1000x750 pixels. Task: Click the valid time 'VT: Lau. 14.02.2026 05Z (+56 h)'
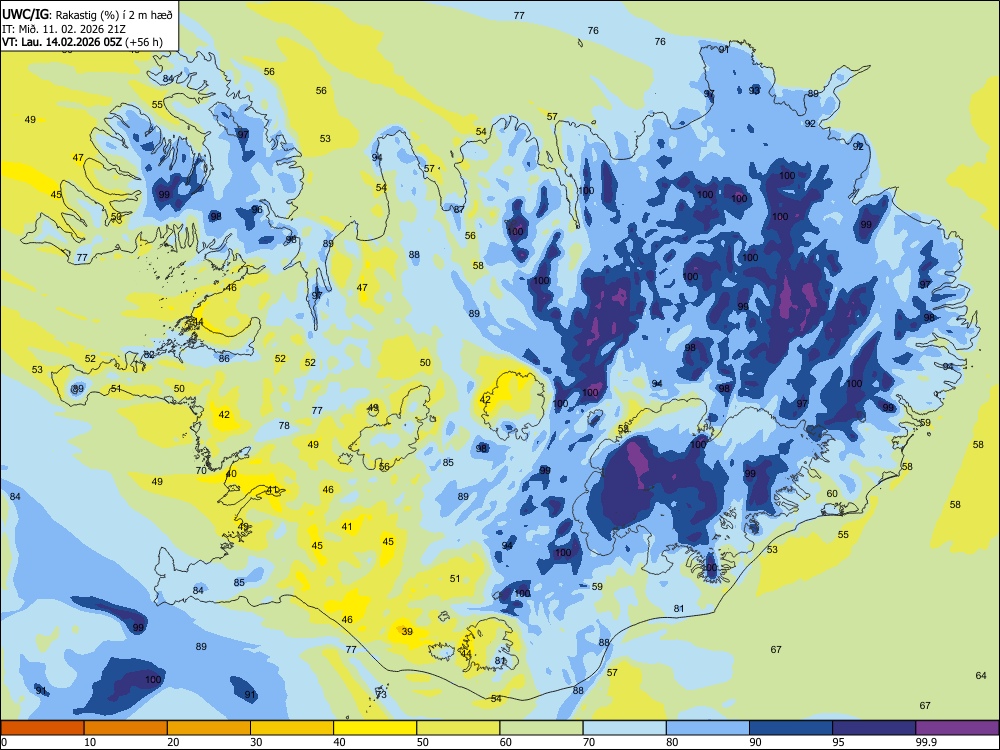tap(82, 42)
